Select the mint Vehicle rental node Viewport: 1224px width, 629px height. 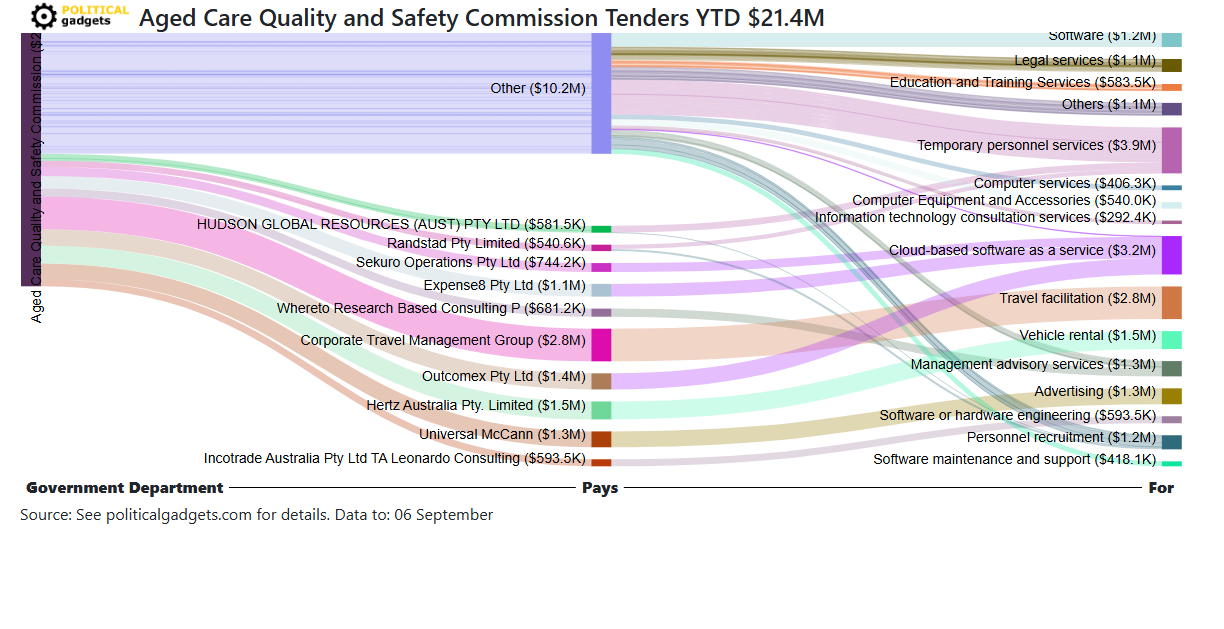point(1171,340)
